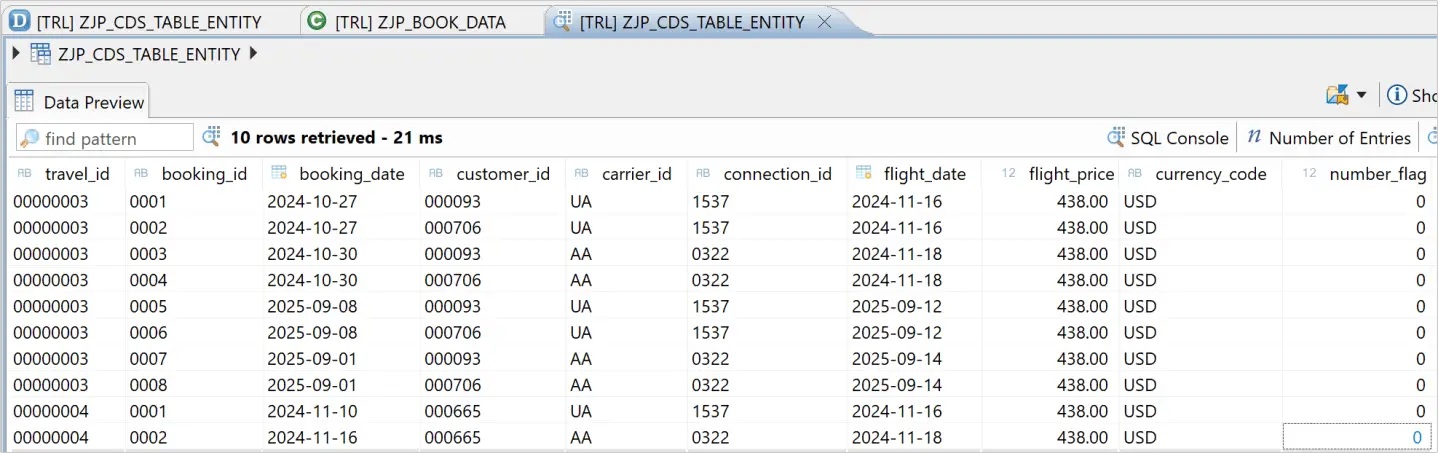Viewport: 1438px width, 453px height.
Task: Click the text type icon of connection_id header
Action: point(703,173)
